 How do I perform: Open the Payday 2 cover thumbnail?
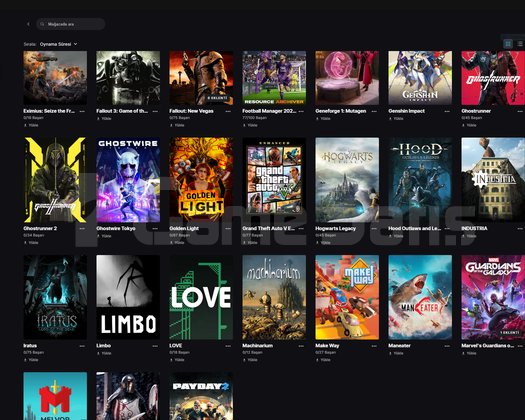[201, 396]
